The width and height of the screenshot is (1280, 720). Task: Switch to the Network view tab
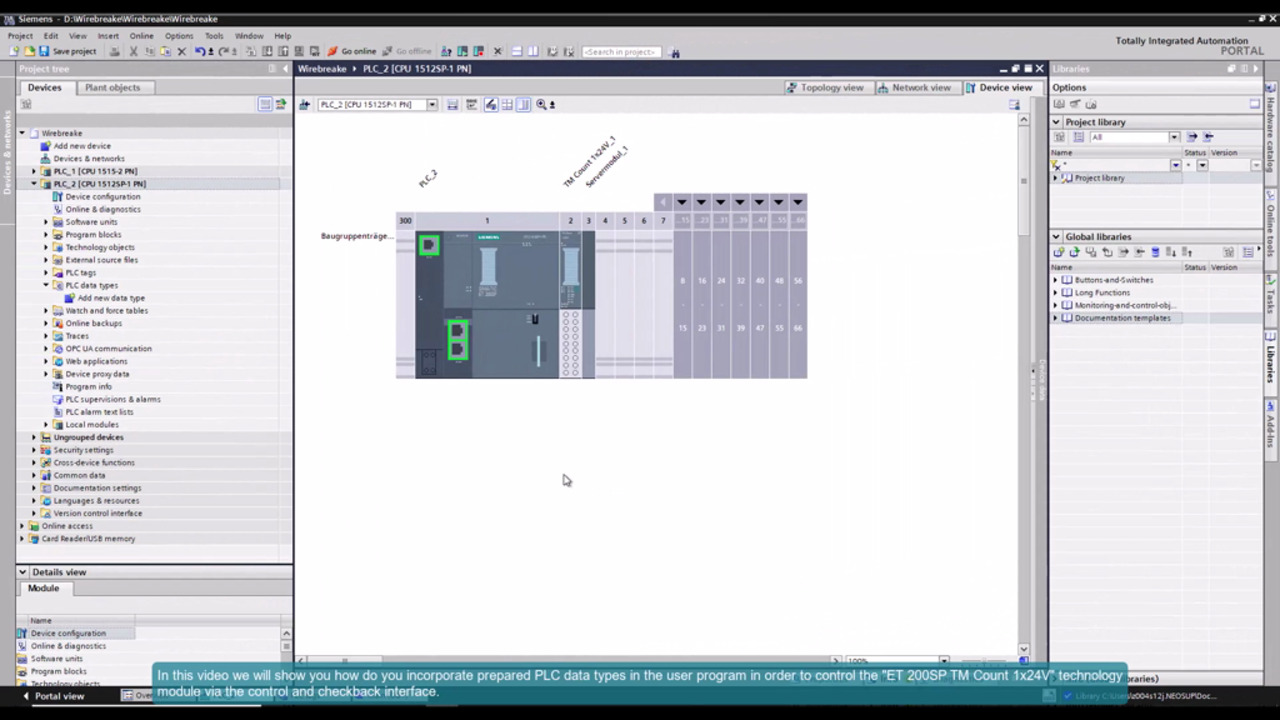coord(914,87)
